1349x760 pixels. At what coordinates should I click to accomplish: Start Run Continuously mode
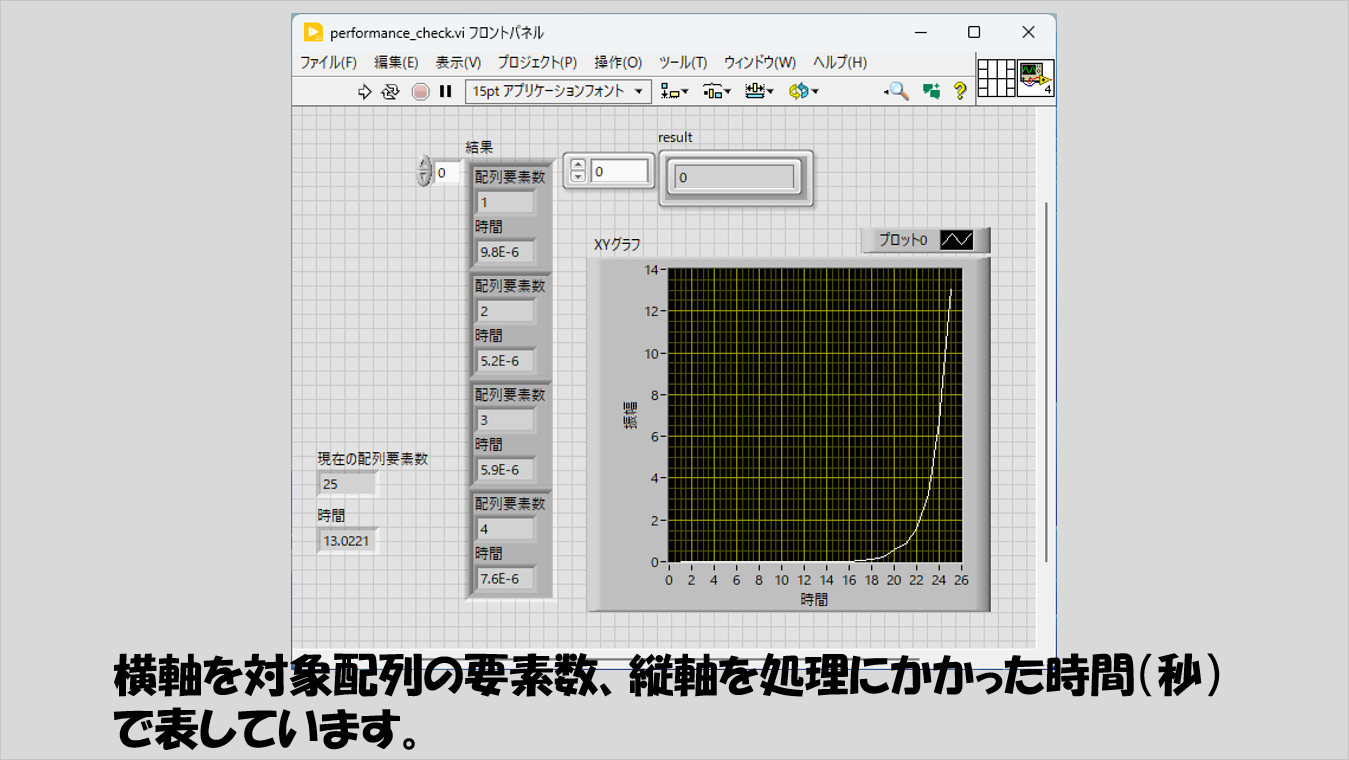(x=391, y=91)
